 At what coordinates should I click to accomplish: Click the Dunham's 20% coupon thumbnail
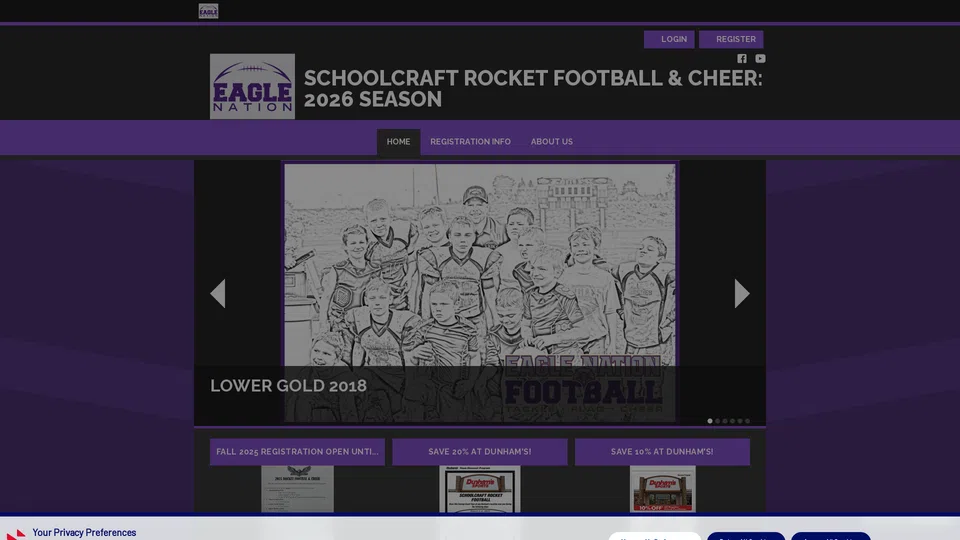(x=479, y=489)
